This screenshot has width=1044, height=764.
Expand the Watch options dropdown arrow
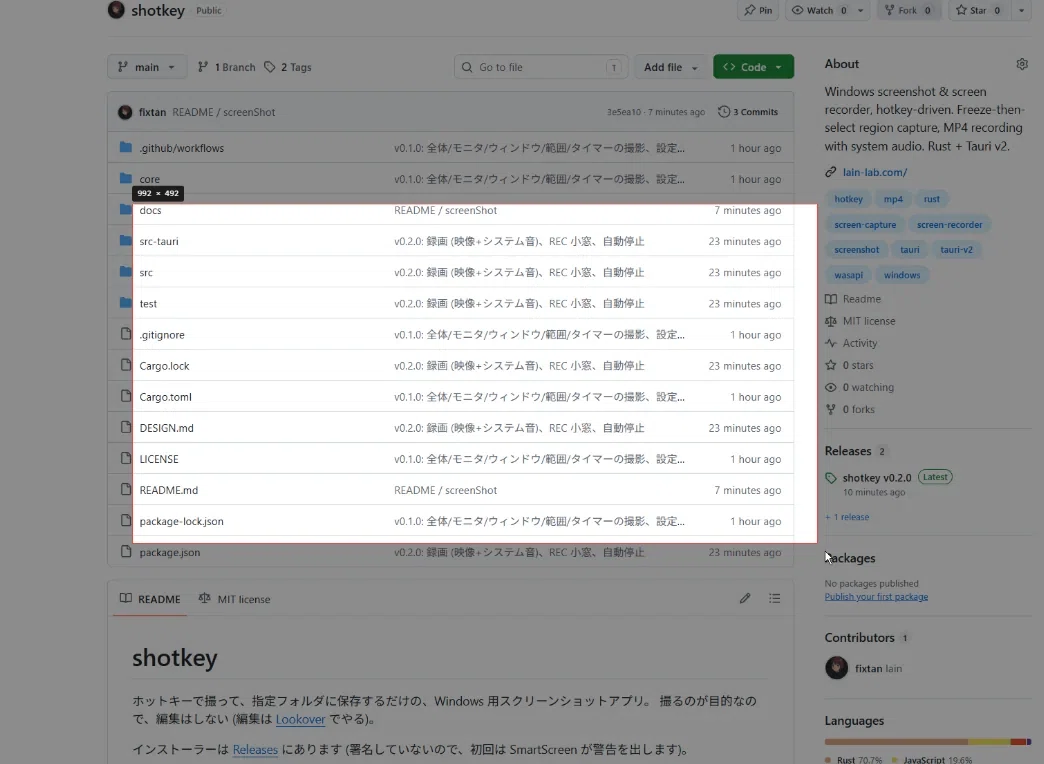click(861, 10)
